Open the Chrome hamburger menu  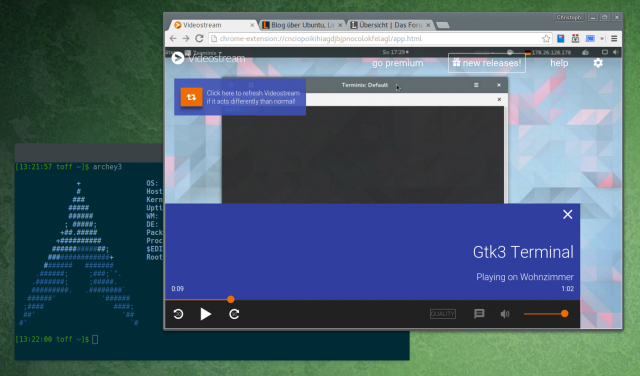(614, 38)
